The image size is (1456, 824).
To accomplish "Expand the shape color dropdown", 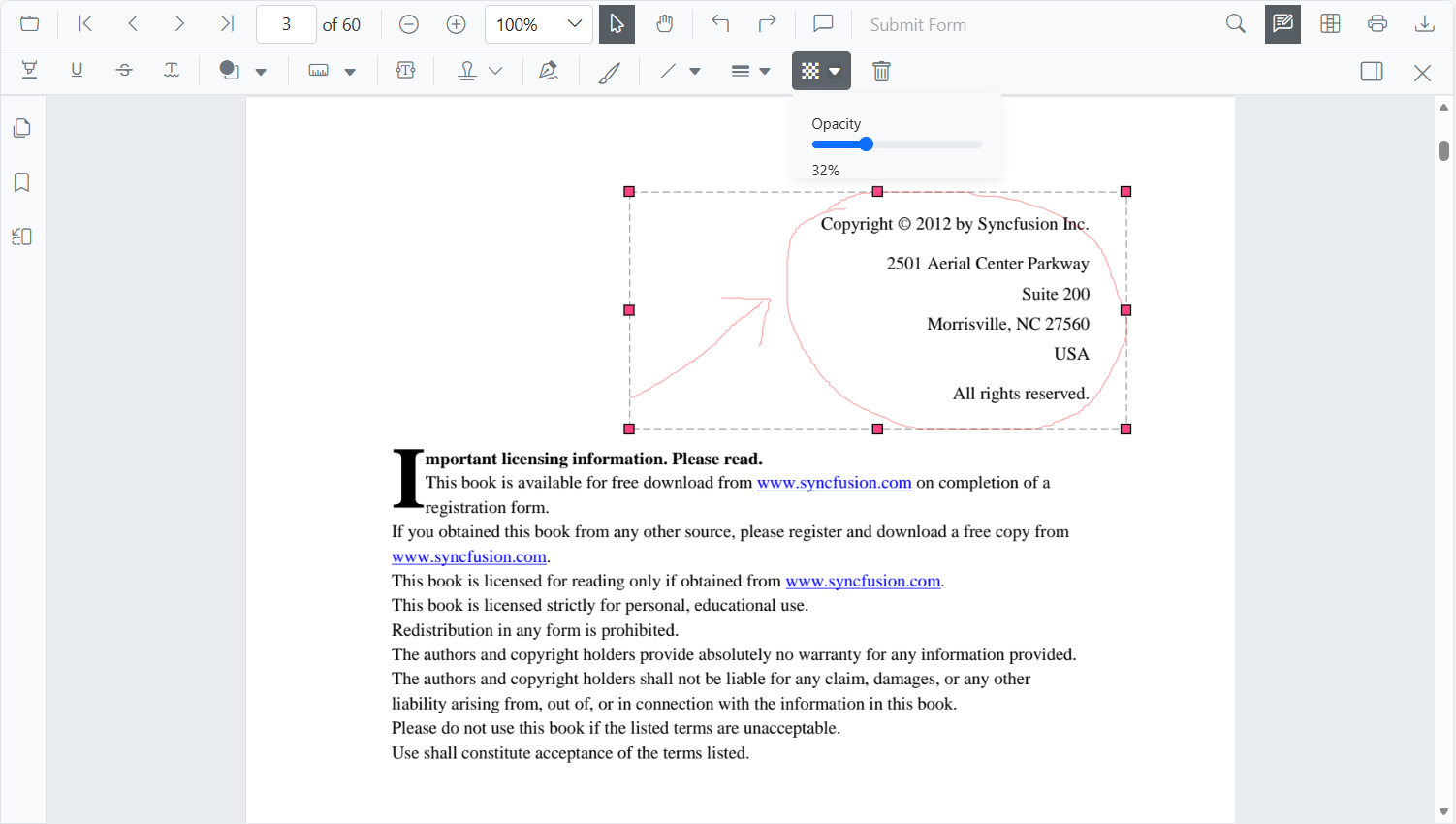I will [x=260, y=71].
